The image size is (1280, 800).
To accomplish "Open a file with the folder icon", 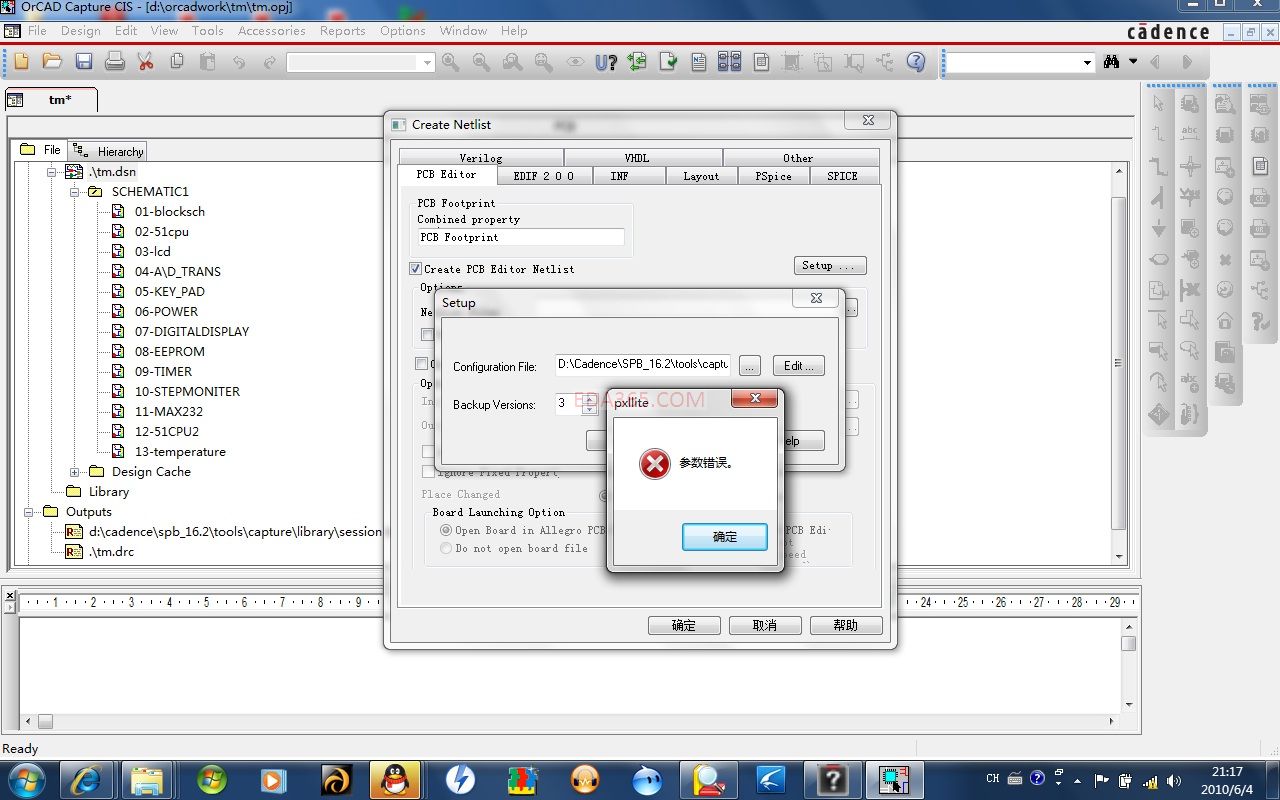I will pyautogui.click(x=52, y=62).
